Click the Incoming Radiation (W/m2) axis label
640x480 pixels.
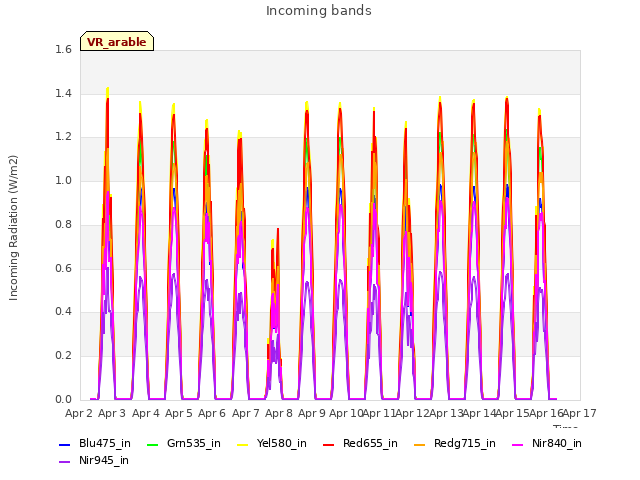coord(13,228)
